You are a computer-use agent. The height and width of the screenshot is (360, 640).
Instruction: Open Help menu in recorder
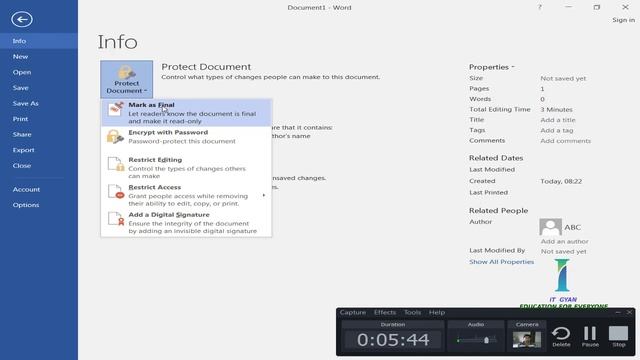click(437, 312)
